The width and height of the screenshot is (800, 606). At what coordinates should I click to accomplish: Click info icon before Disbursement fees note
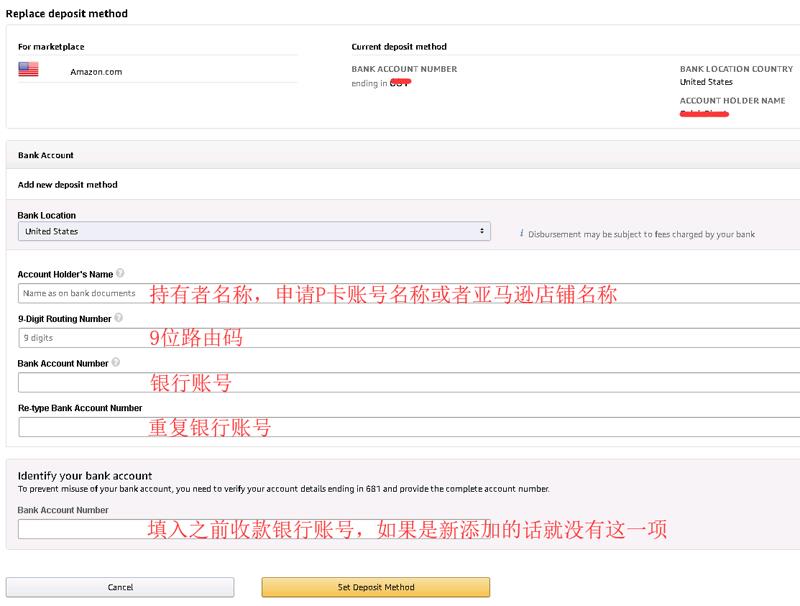coord(521,233)
